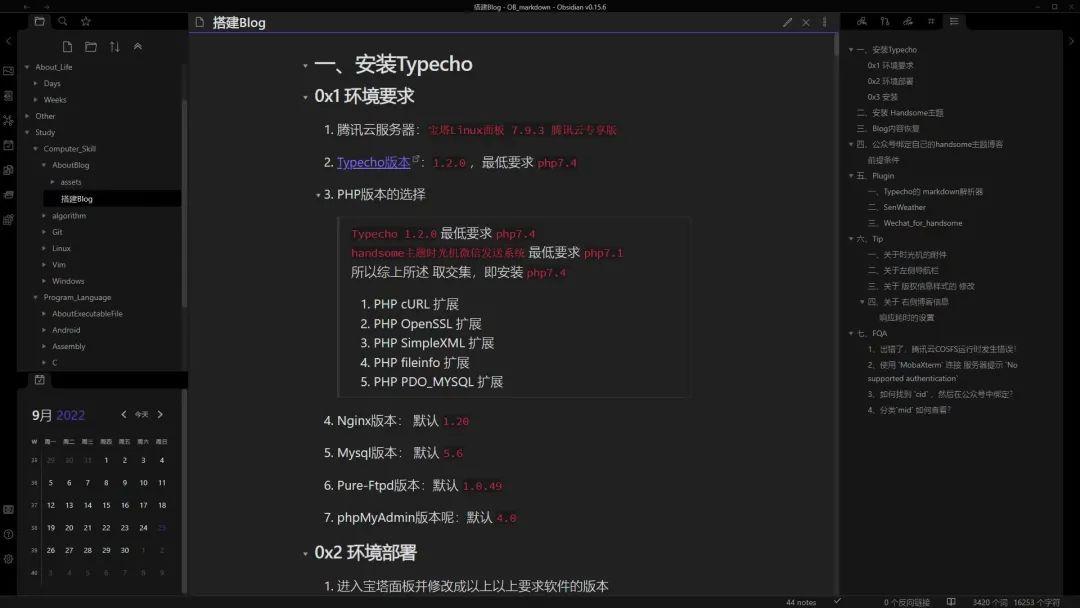Switch to the outline tab in right sidebar

(954, 21)
